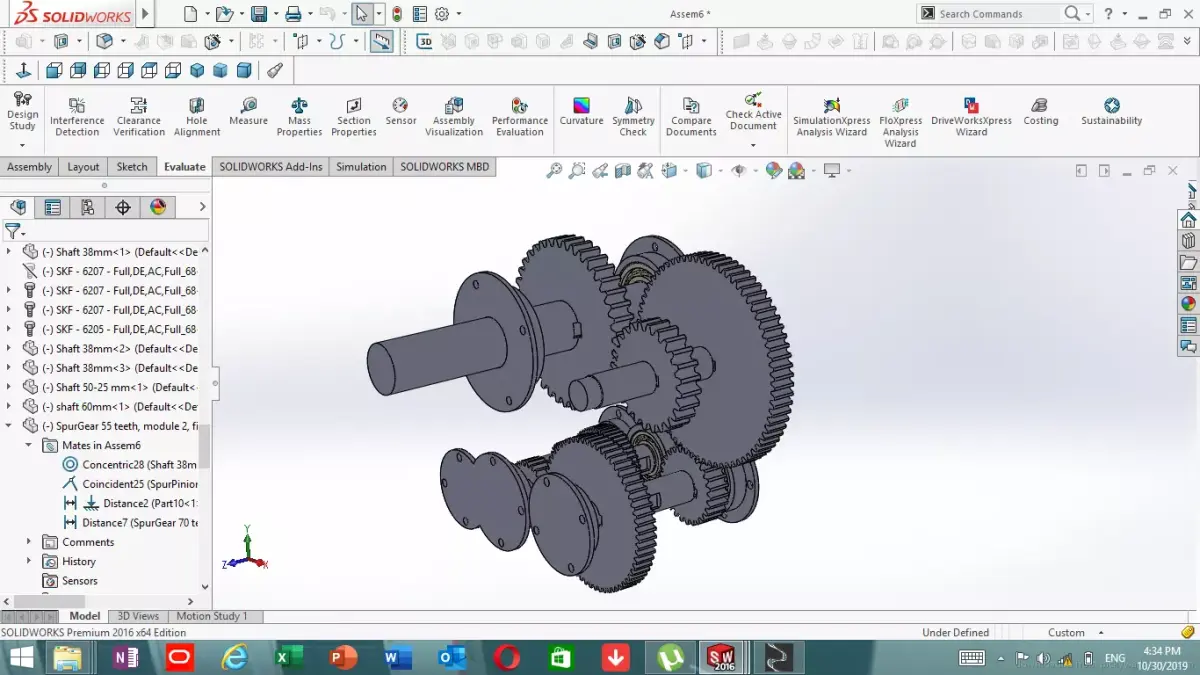Launch Clearance Verification
The height and width of the screenshot is (675, 1200).
pos(139,117)
